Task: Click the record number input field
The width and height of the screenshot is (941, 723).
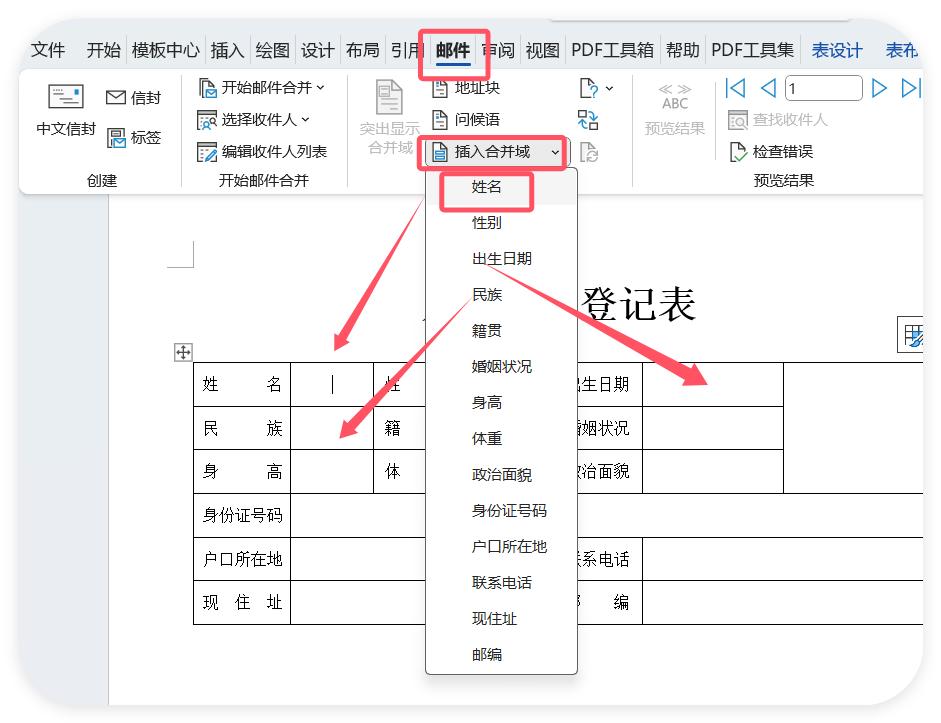Action: point(823,88)
